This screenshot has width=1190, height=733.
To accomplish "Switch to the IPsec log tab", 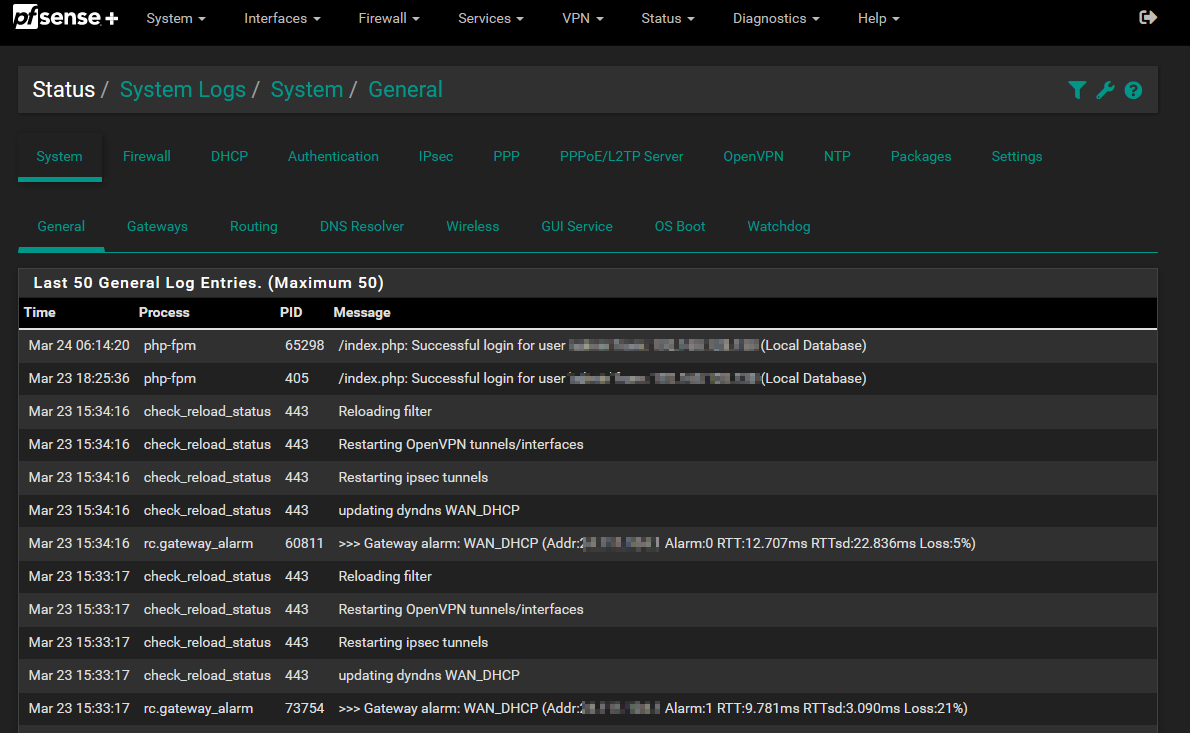I will pyautogui.click(x=436, y=156).
